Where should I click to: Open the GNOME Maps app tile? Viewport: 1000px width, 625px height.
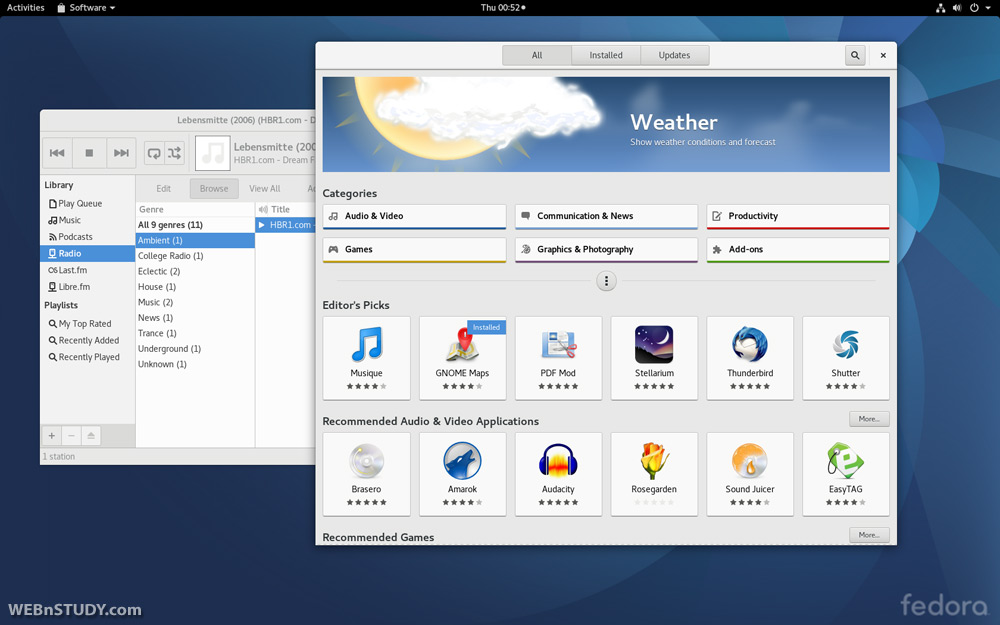tap(462, 358)
